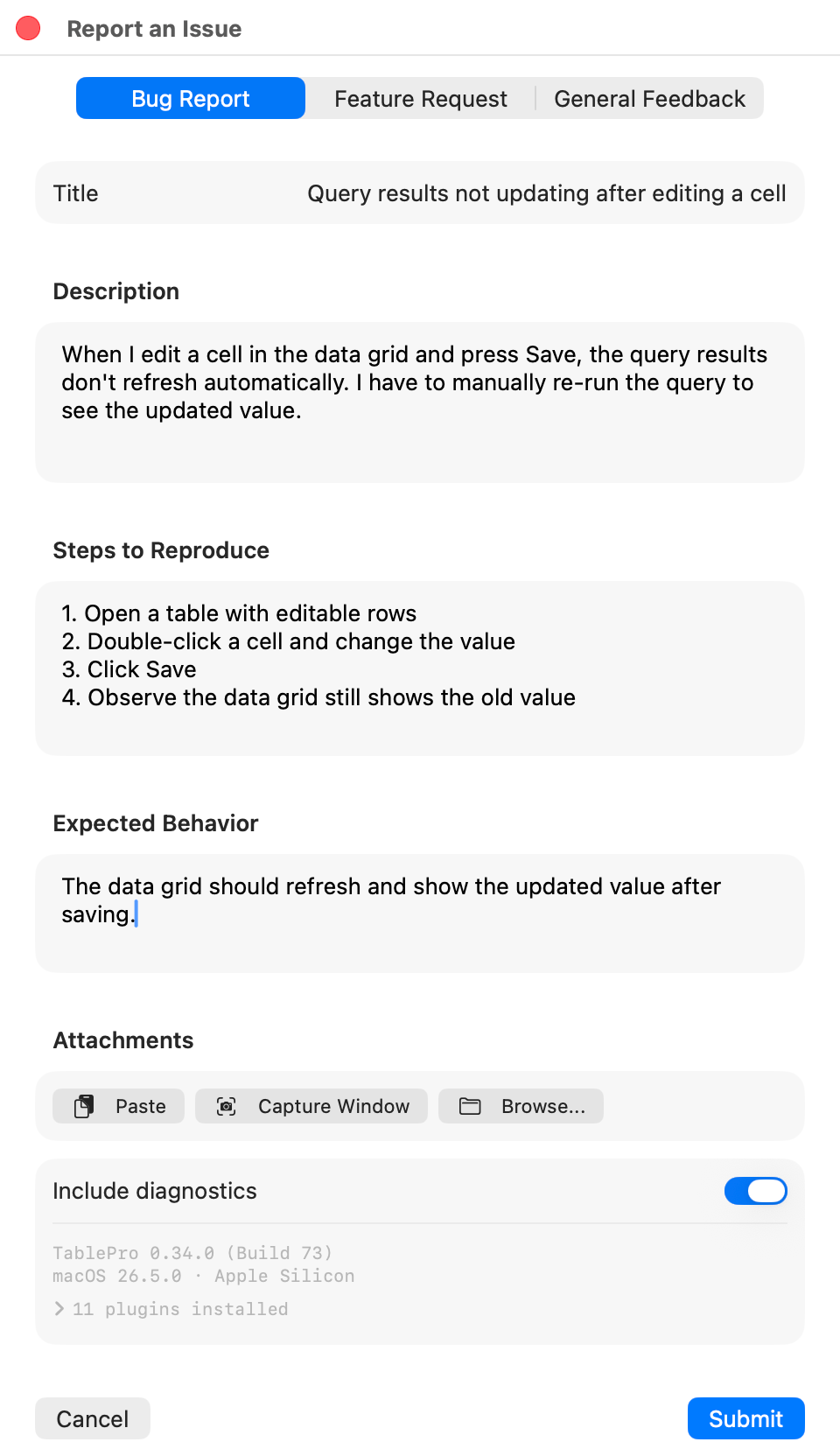840x1456 pixels.
Task: Submit the bug report
Action: tap(745, 1418)
